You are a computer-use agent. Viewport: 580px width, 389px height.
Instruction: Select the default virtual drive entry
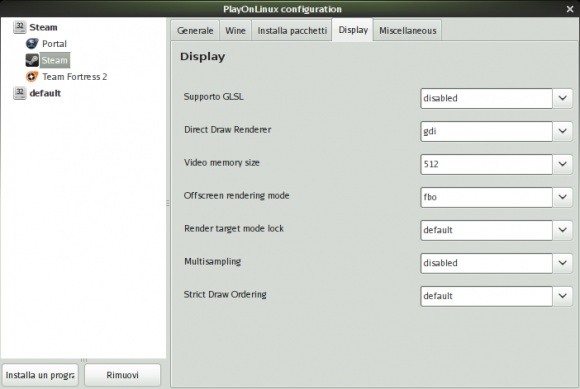click(45, 93)
